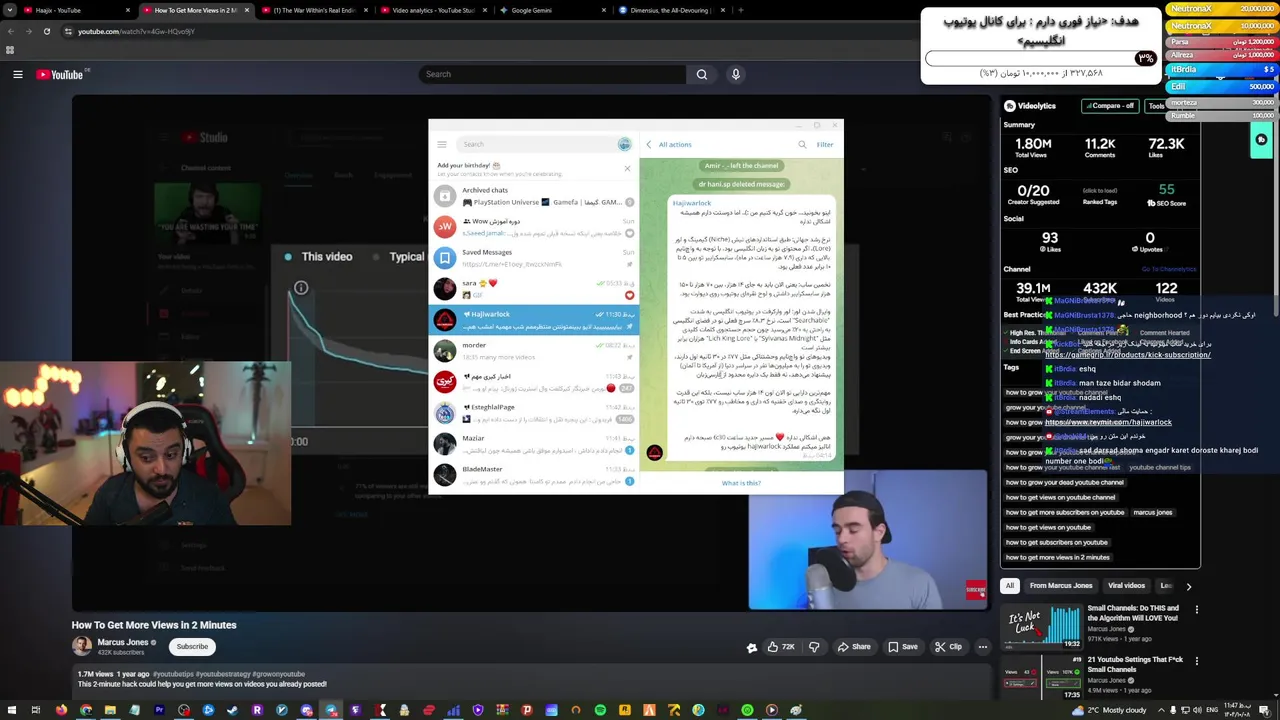Image resolution: width=1280 pixels, height=720 pixels.
Task: Open the tab search dropdown arrow
Action: coord(10,10)
